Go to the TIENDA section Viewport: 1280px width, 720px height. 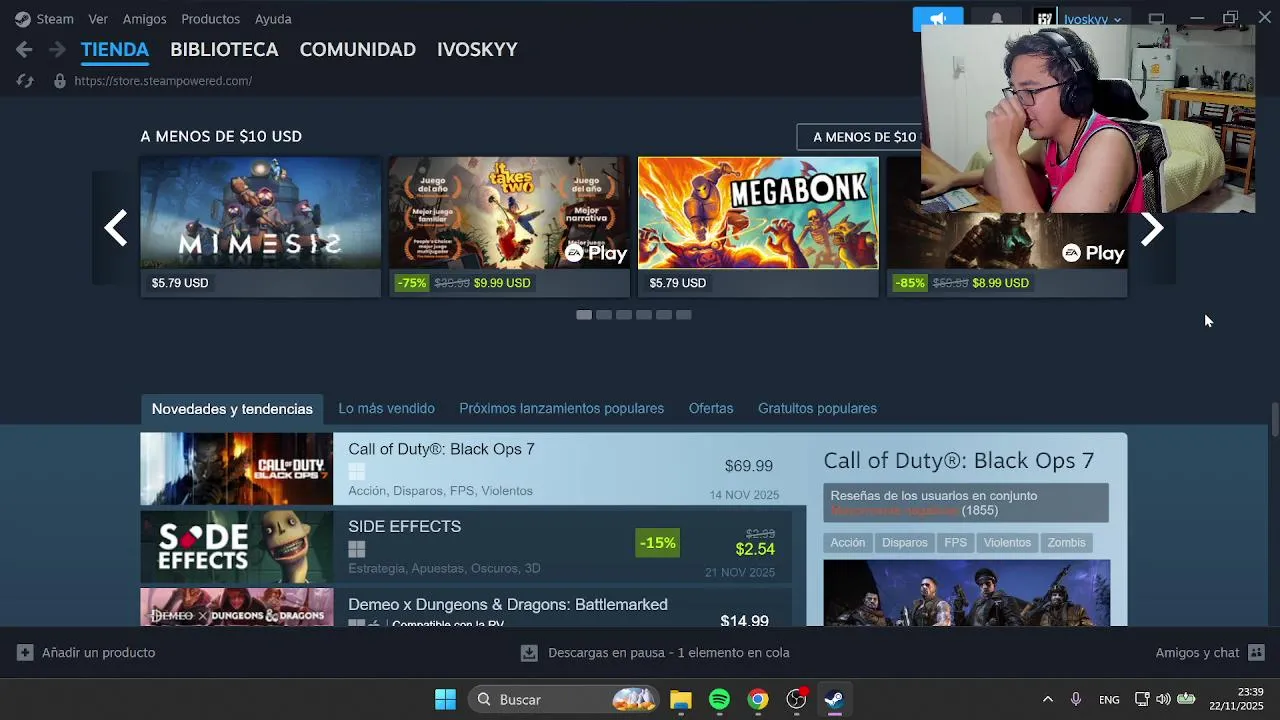coord(115,49)
